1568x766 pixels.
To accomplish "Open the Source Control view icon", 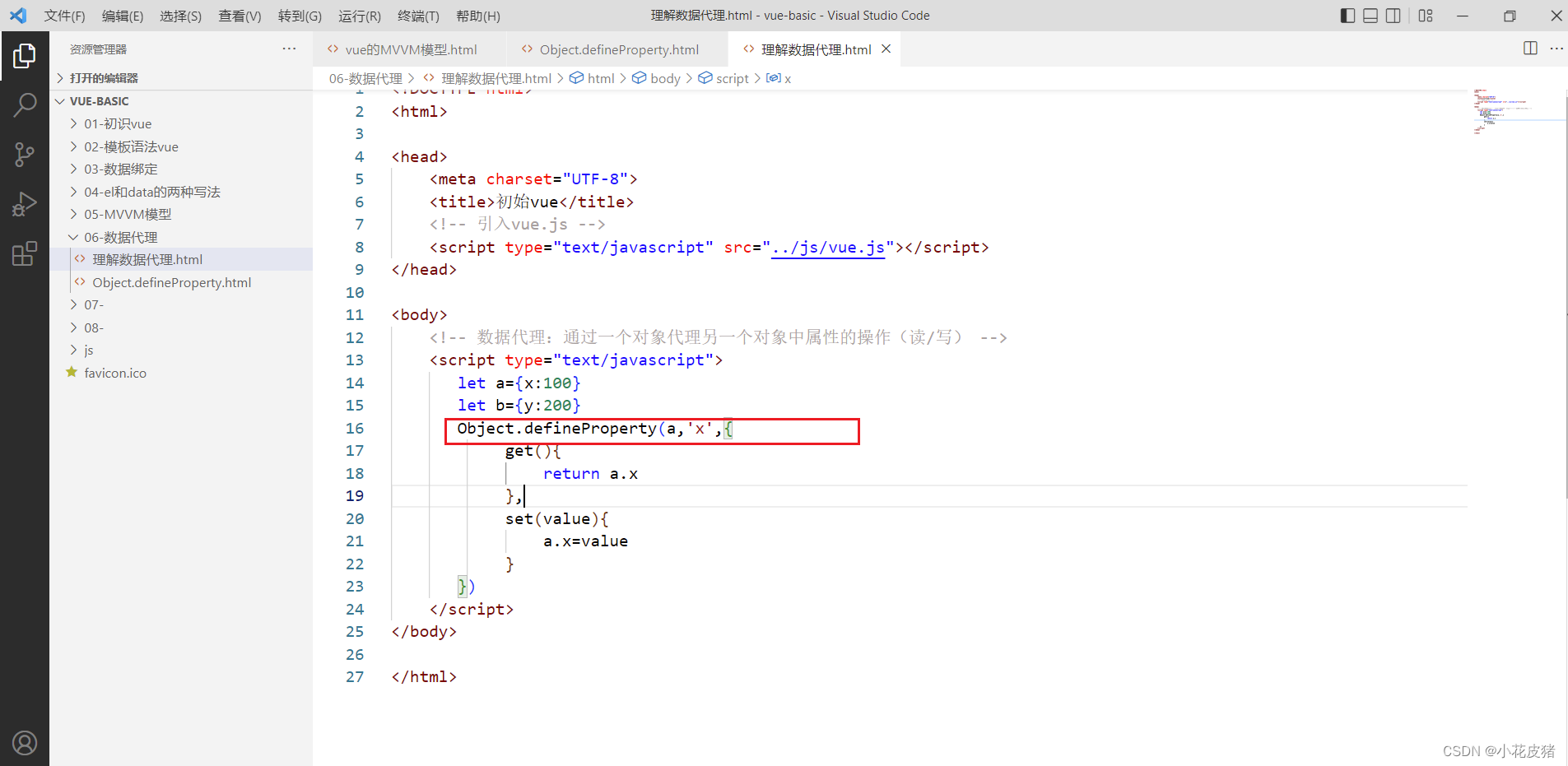I will (25, 155).
